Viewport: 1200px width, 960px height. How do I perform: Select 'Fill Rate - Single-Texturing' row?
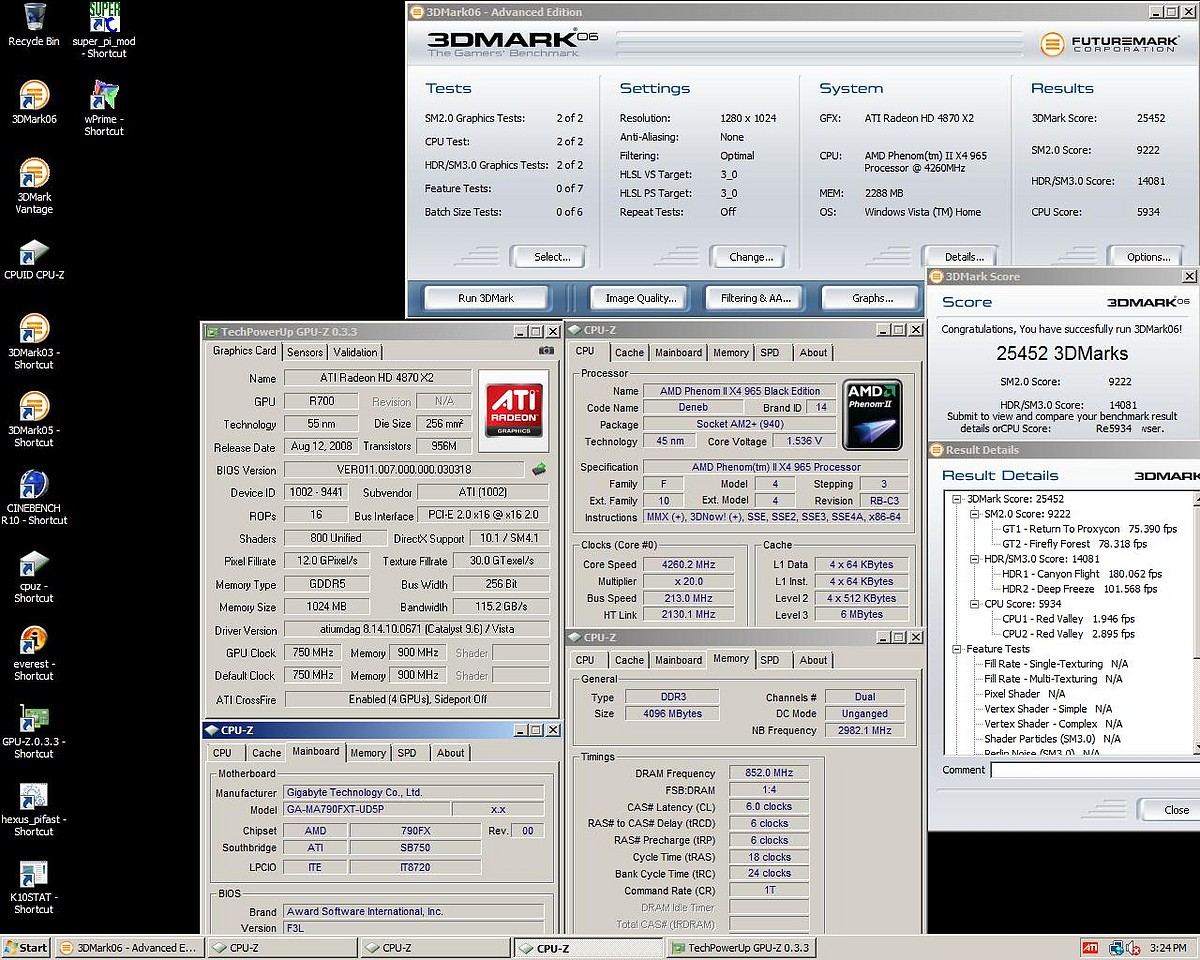coord(1056,664)
